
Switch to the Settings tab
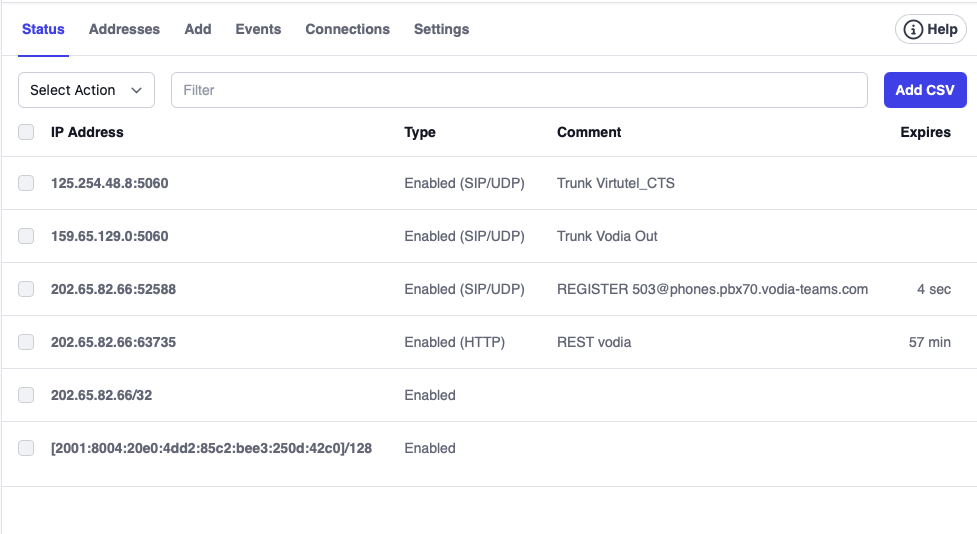(441, 29)
